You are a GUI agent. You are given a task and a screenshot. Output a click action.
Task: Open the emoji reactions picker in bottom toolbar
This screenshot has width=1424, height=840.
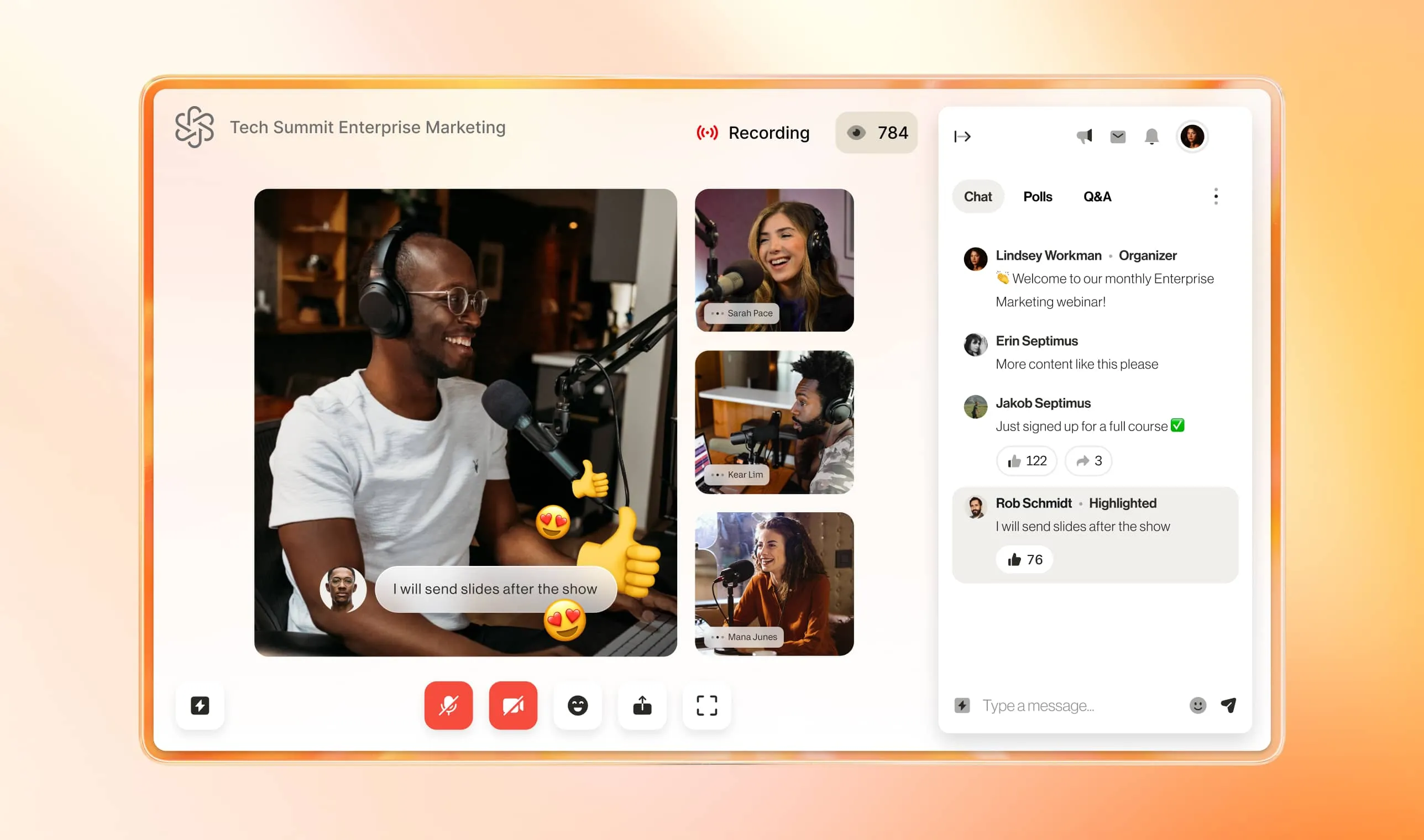pyautogui.click(x=578, y=705)
